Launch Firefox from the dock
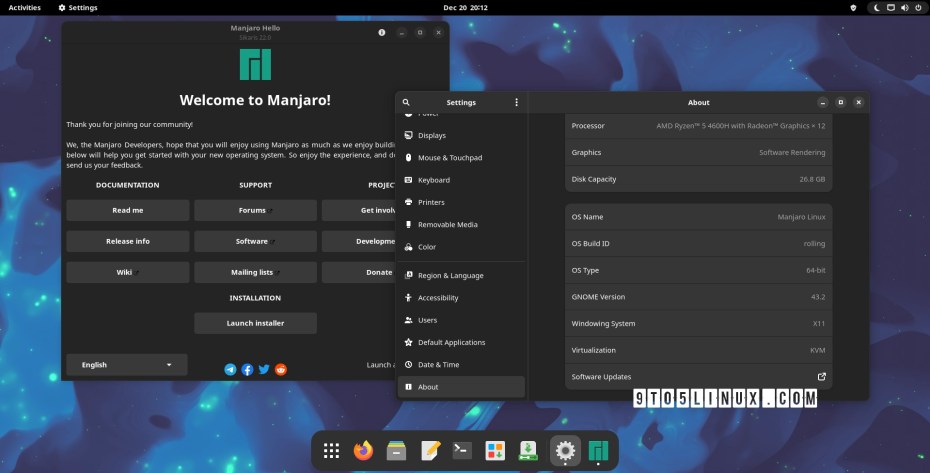Viewport: 930px width, 473px height. (x=364, y=450)
